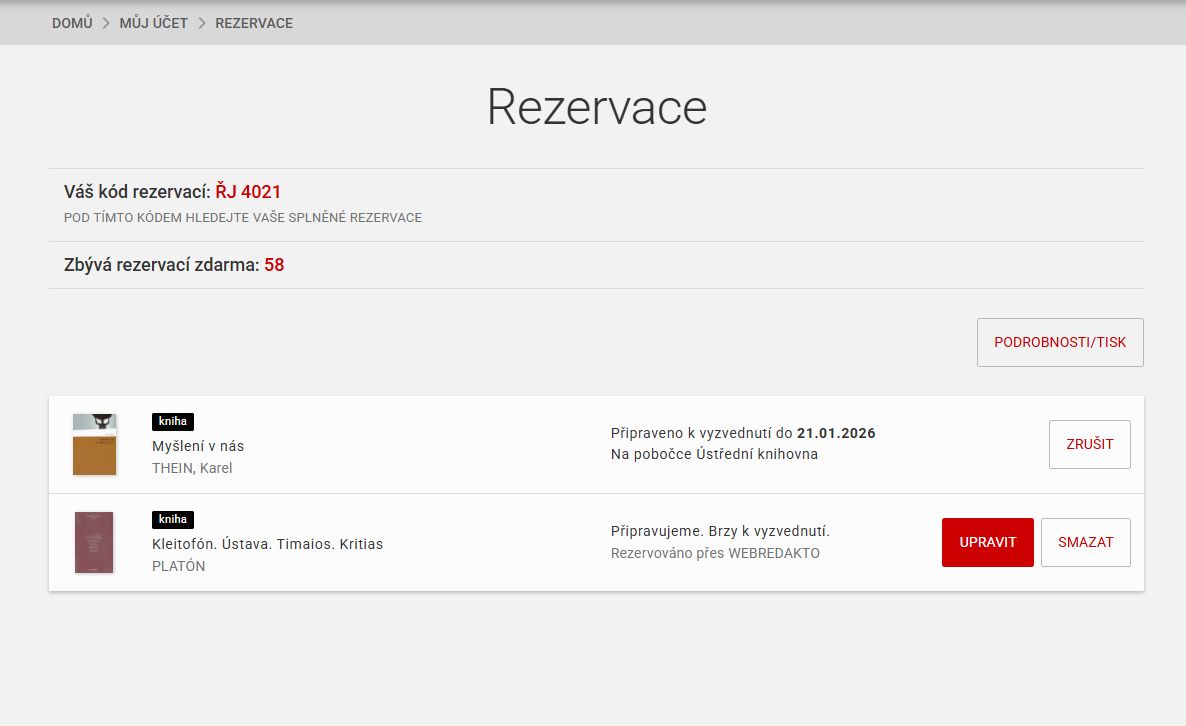Select author PLATÓN
Image resolution: width=1186 pixels, height=726 pixels.
tap(178, 566)
